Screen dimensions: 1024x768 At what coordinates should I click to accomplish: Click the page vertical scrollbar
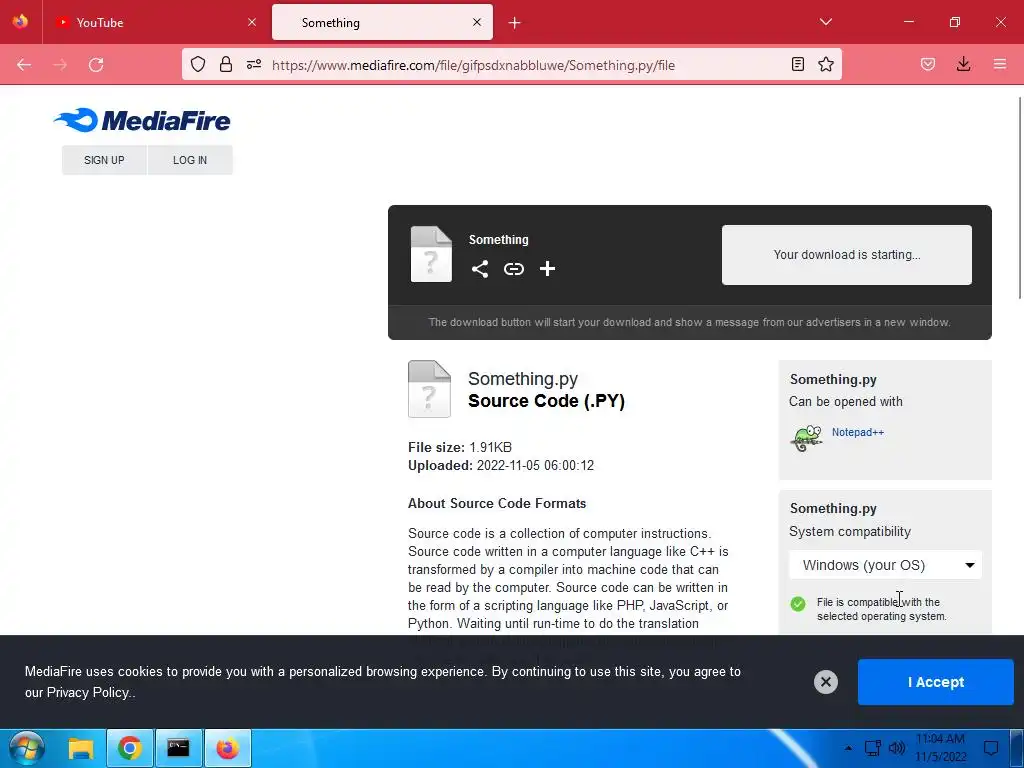(x=1020, y=197)
